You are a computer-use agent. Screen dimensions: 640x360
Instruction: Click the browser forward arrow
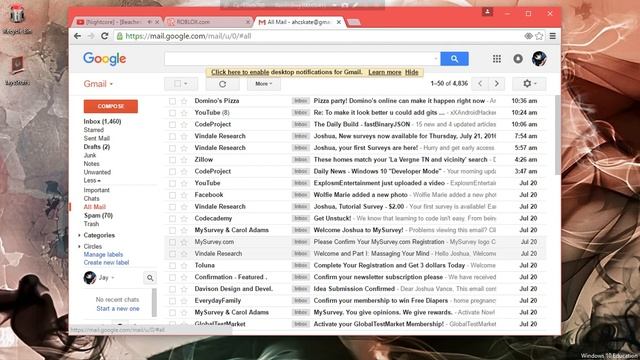pyautogui.click(x=91, y=36)
